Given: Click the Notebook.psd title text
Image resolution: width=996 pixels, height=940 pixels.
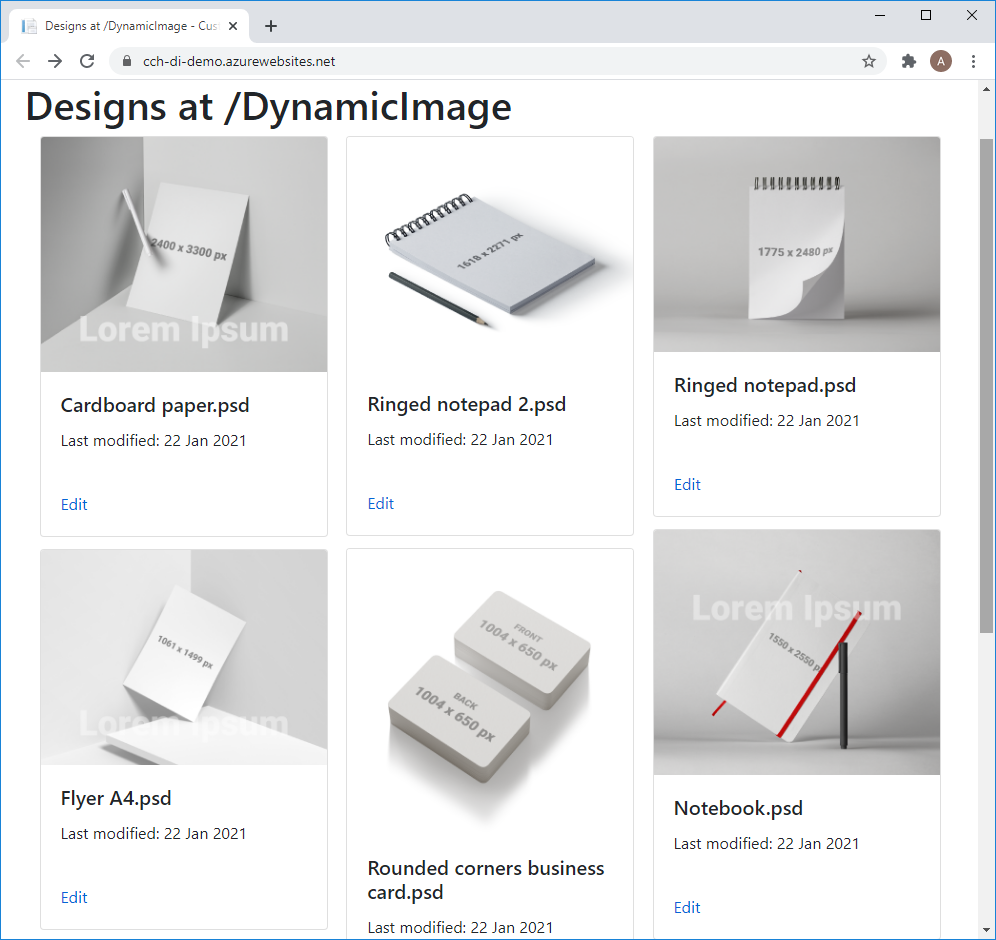Looking at the screenshot, I should [x=738, y=809].
